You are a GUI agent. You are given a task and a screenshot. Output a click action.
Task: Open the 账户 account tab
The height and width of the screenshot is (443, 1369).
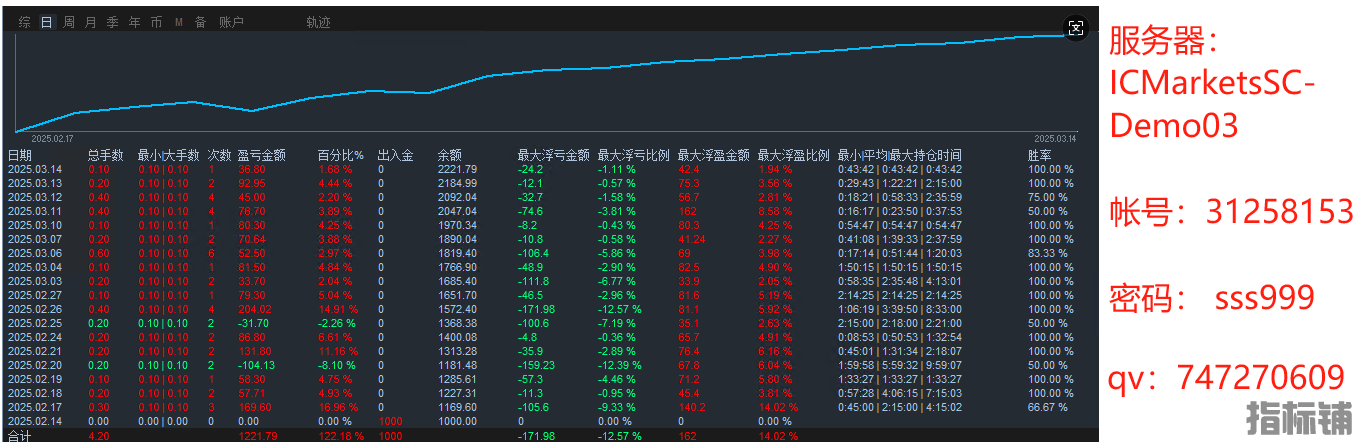click(231, 22)
